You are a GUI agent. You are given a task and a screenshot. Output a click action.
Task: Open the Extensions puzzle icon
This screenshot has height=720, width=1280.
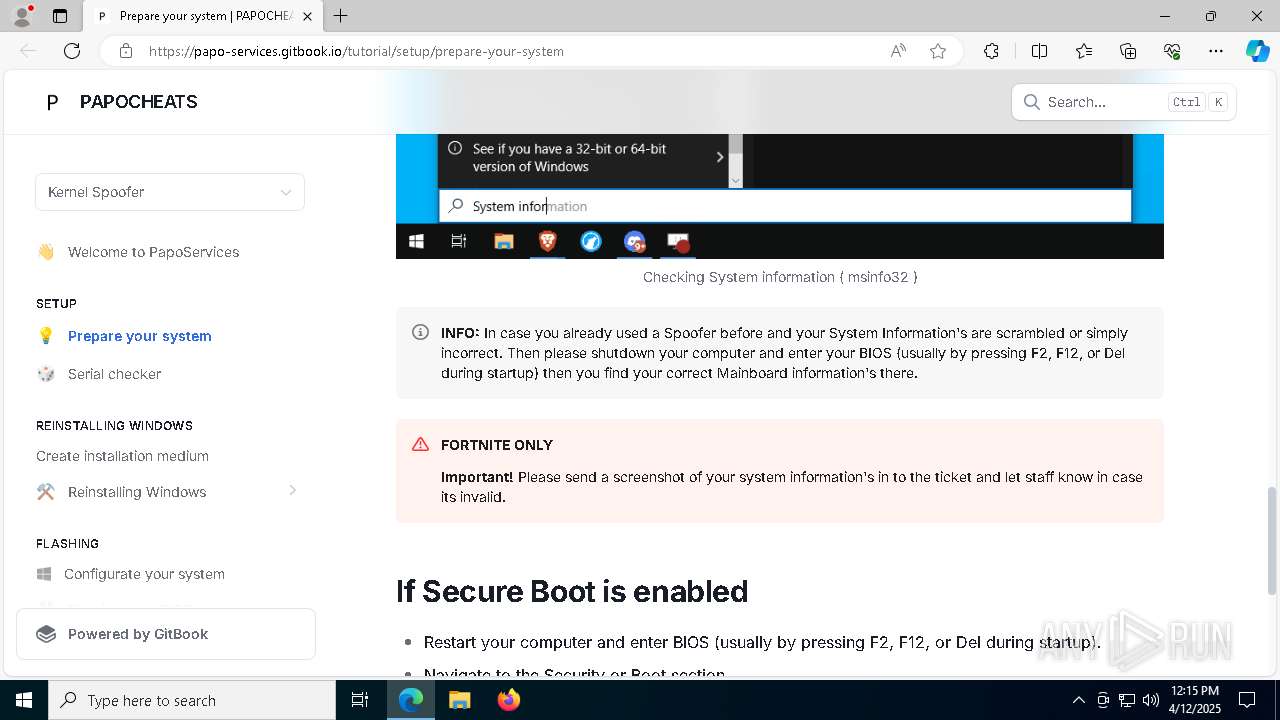point(991,51)
